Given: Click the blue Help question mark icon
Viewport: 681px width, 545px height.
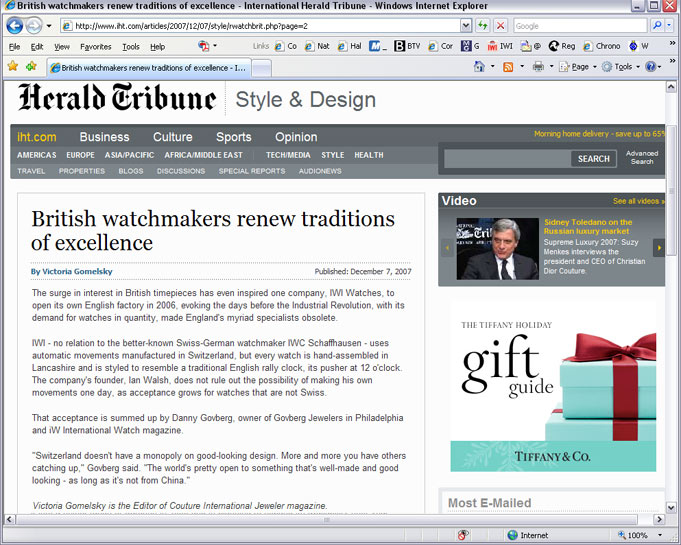Looking at the screenshot, I should click(x=651, y=66).
